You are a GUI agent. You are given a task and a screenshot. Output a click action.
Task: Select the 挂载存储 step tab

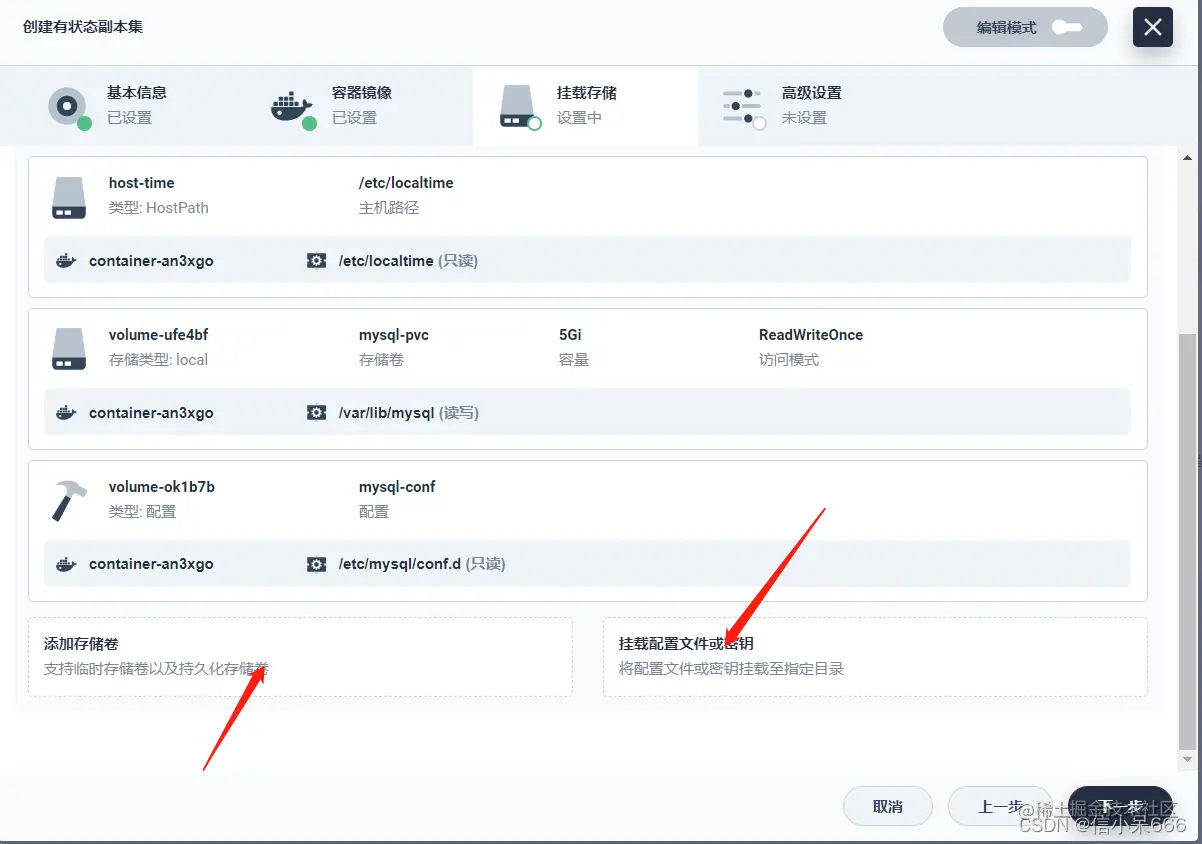pos(585,105)
